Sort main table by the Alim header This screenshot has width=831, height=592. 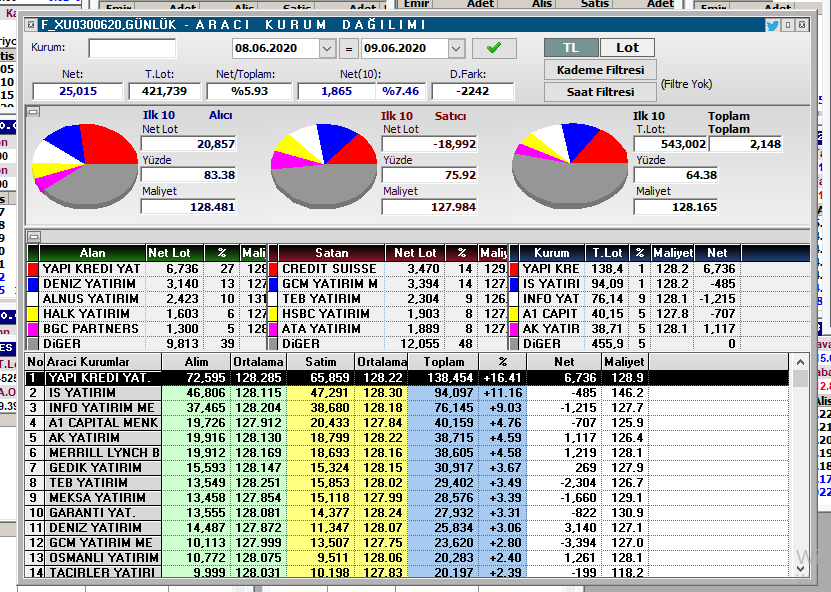[196, 362]
